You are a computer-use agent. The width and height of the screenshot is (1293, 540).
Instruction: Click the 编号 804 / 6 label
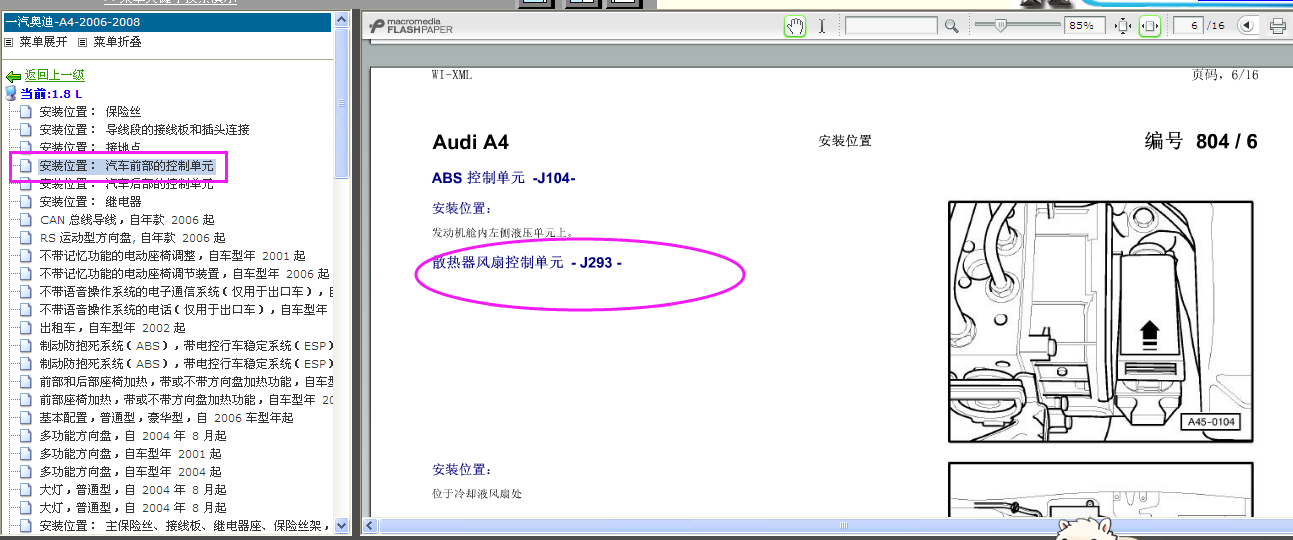click(x=1201, y=141)
